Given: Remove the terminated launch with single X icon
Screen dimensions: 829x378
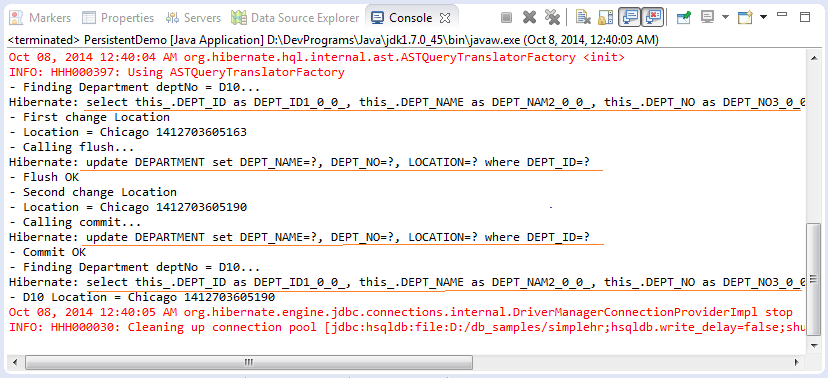Looking at the screenshot, I should 529,18.
